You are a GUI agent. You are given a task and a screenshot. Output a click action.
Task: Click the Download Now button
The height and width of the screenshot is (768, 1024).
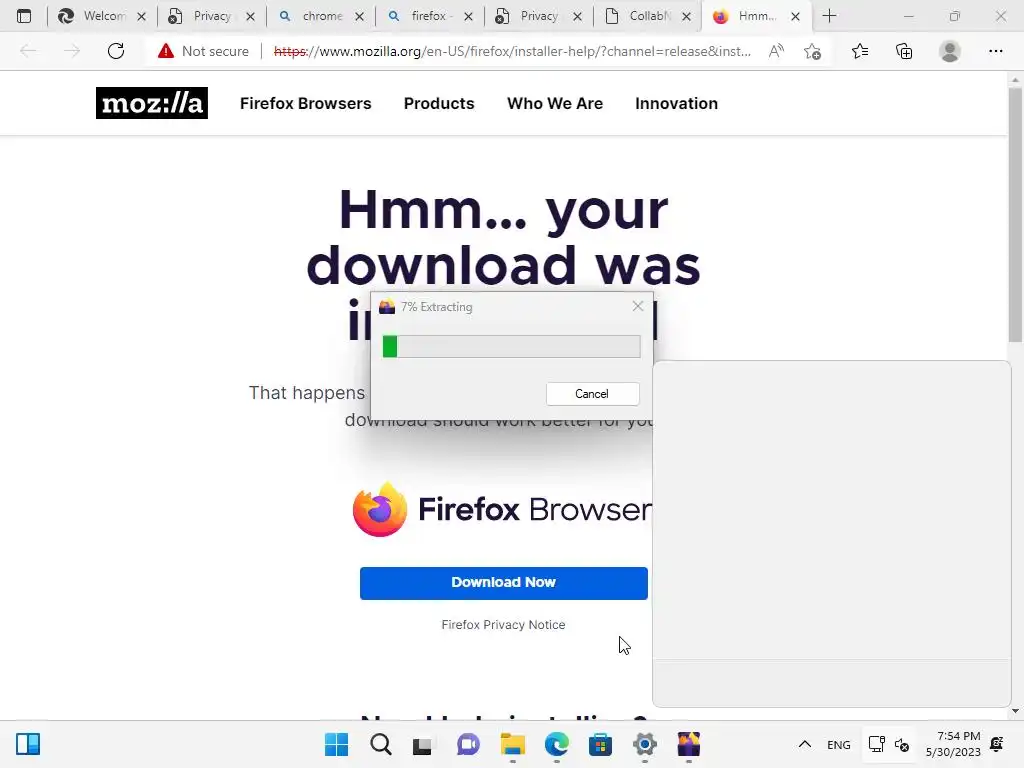(x=504, y=583)
